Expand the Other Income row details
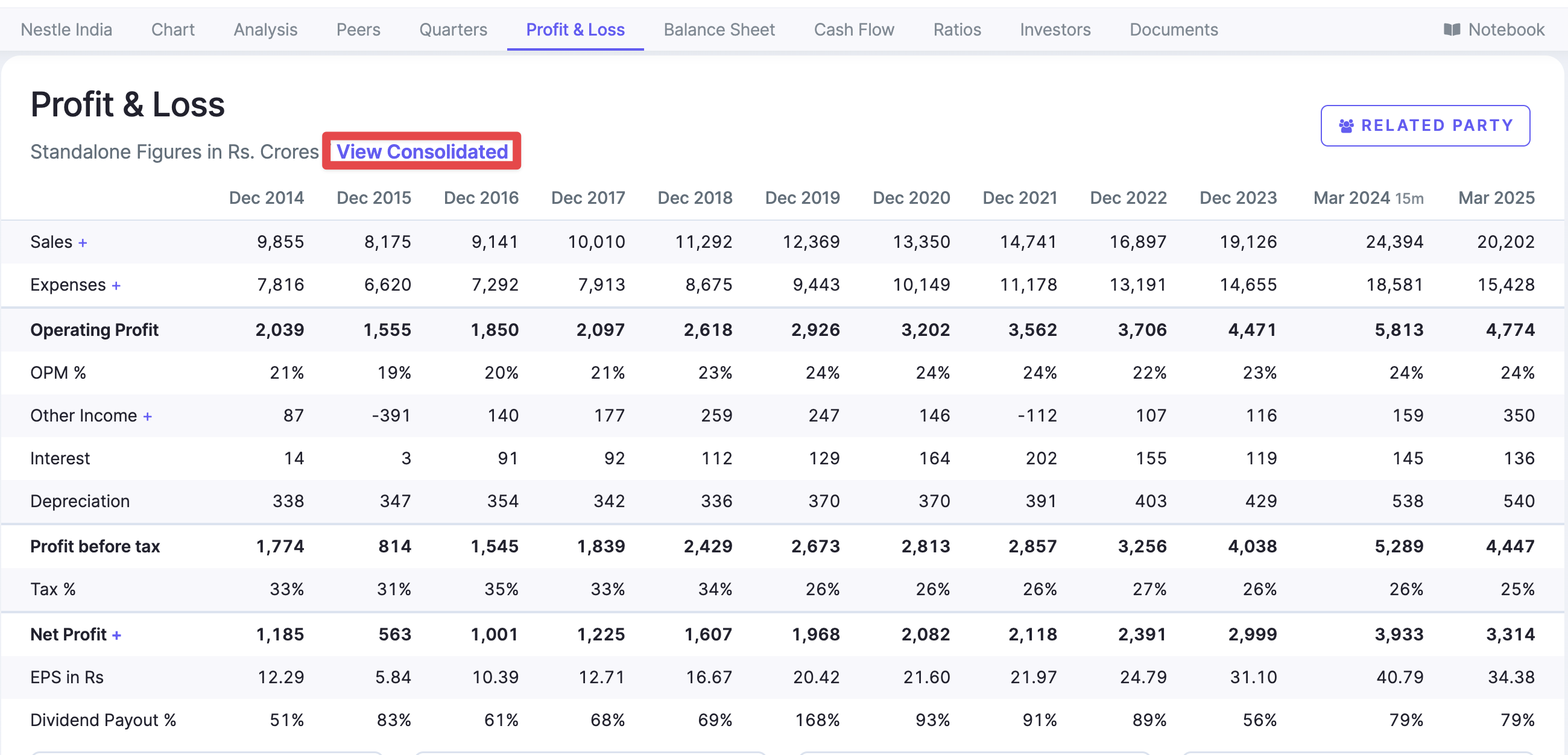 pyautogui.click(x=147, y=416)
